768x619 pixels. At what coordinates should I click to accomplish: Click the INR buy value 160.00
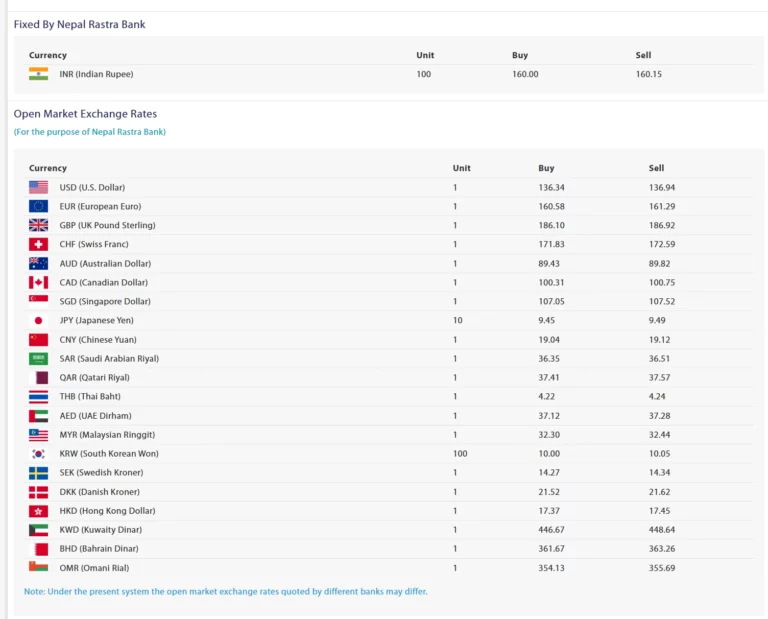click(x=525, y=74)
